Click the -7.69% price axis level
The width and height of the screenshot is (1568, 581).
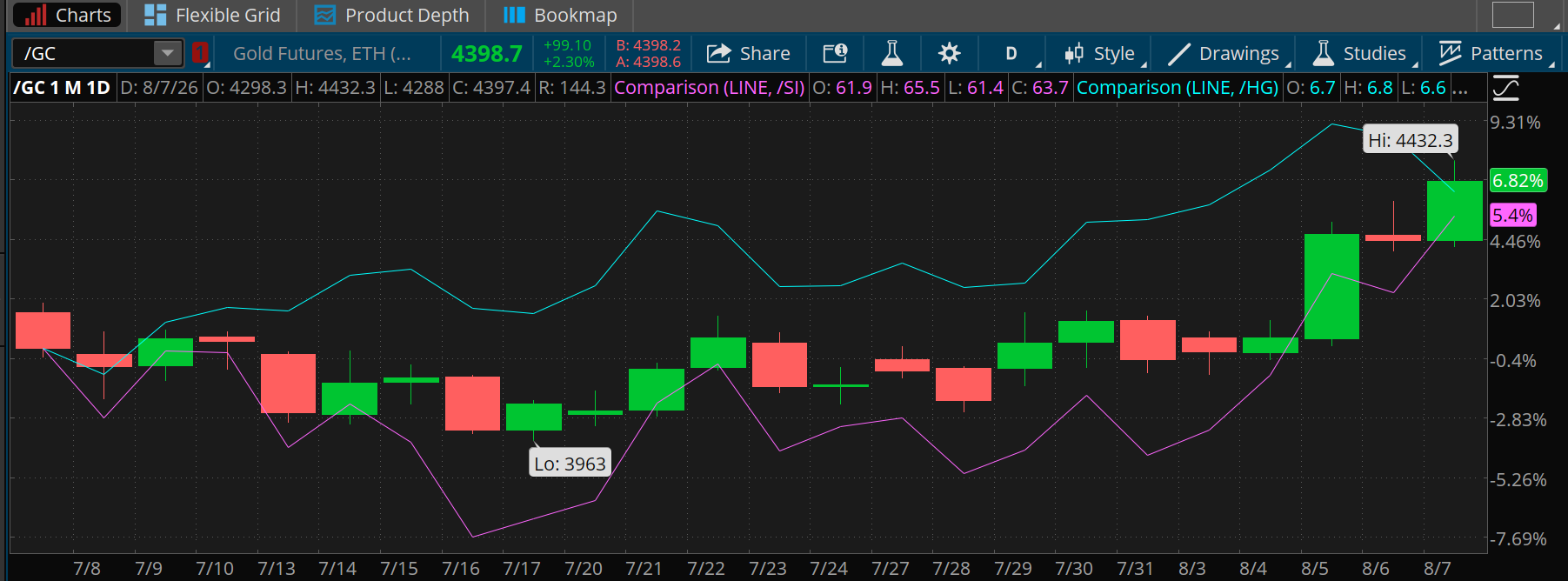1518,539
